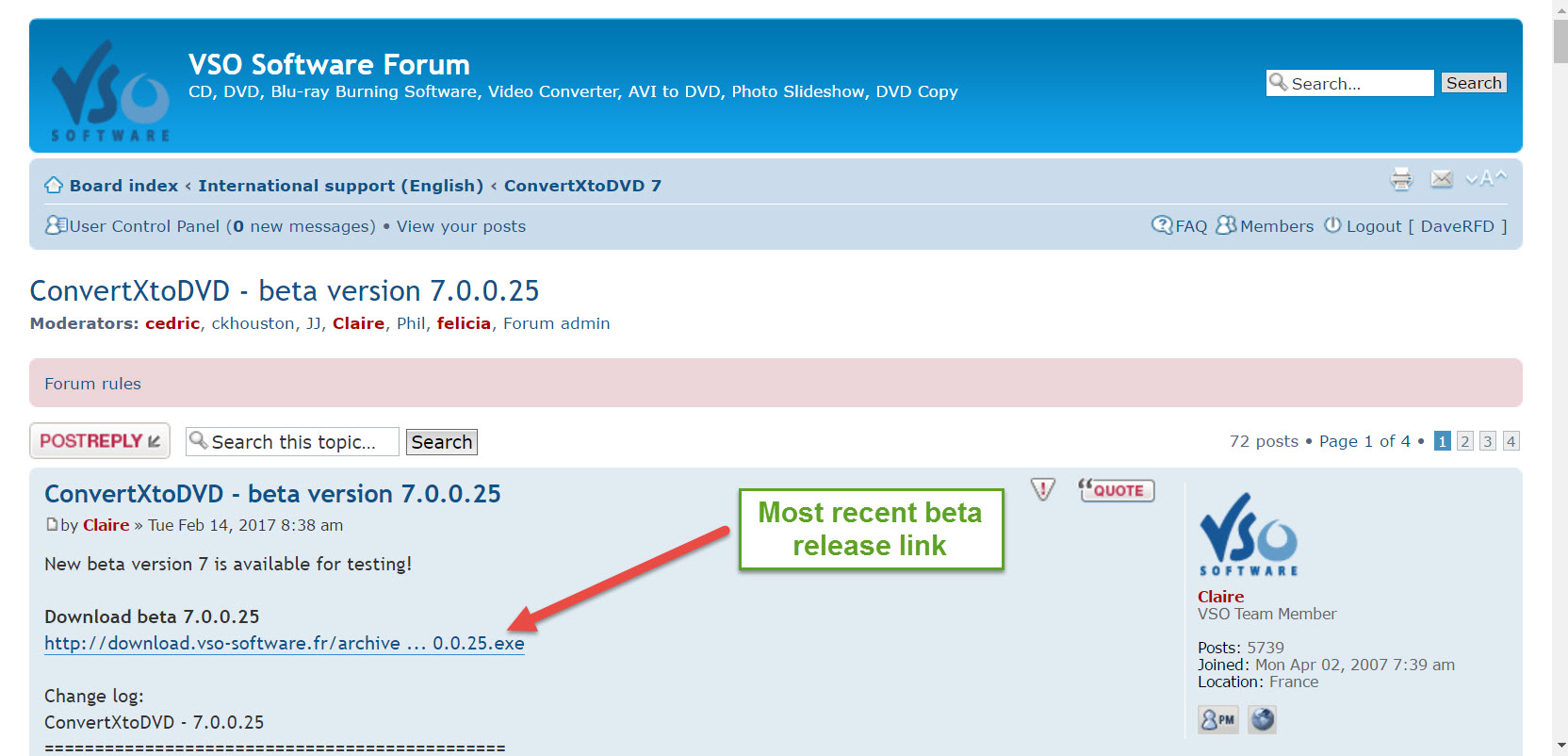Open International support (English) breadcrumb
The height and width of the screenshot is (756, 1568).
(x=340, y=186)
